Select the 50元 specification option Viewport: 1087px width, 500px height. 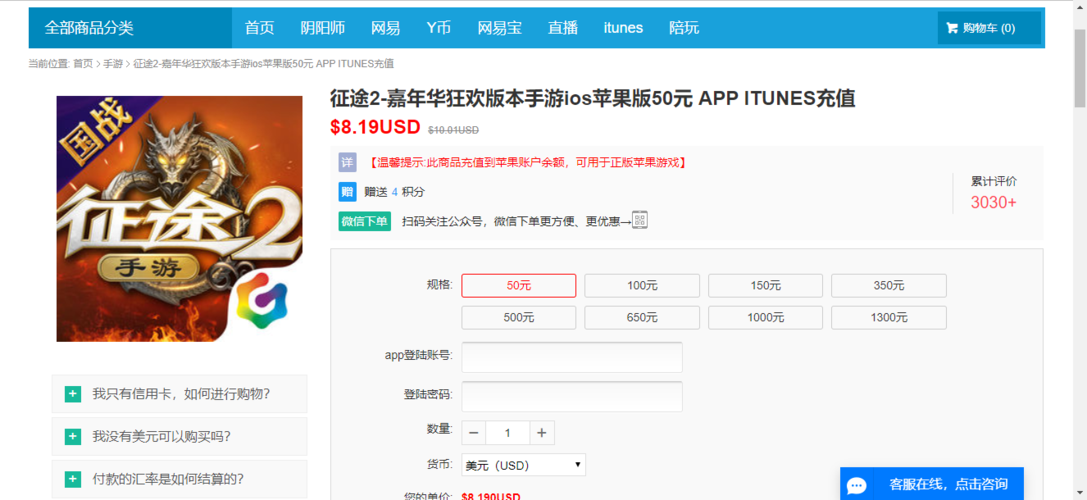519,286
